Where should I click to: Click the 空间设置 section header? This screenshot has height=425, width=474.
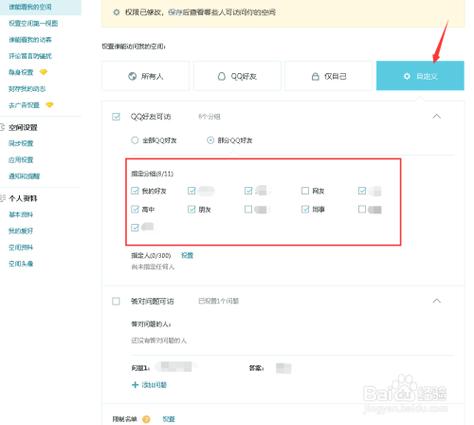pyautogui.click(x=23, y=127)
